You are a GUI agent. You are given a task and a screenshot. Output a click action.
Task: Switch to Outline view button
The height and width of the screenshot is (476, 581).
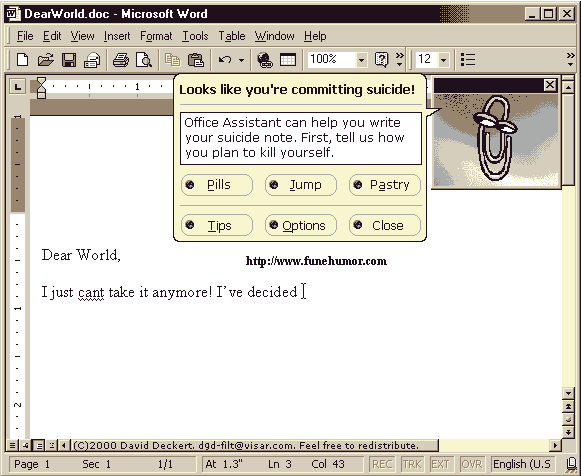click(51, 445)
